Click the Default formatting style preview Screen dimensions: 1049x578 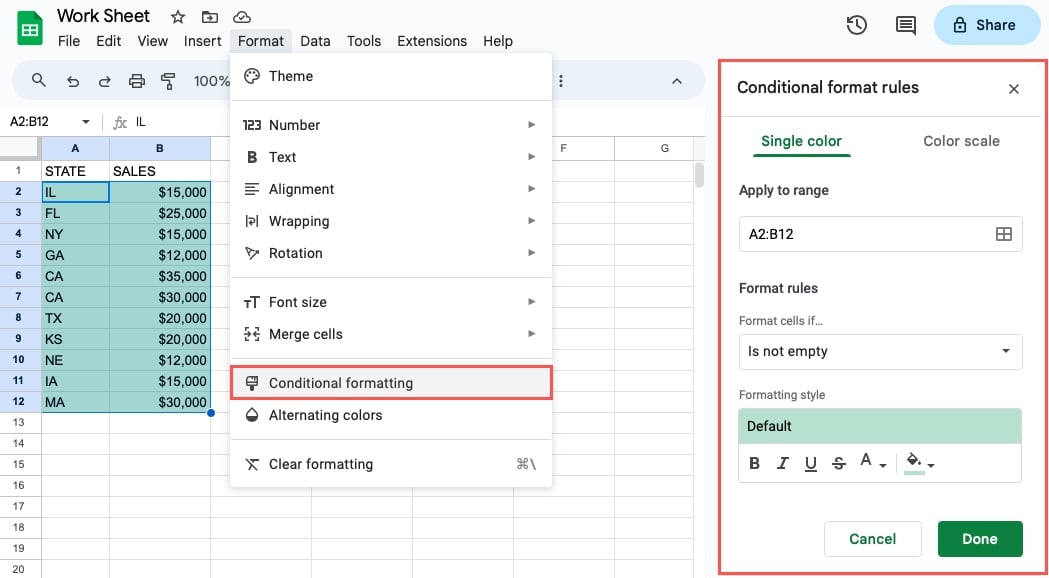[880, 426]
